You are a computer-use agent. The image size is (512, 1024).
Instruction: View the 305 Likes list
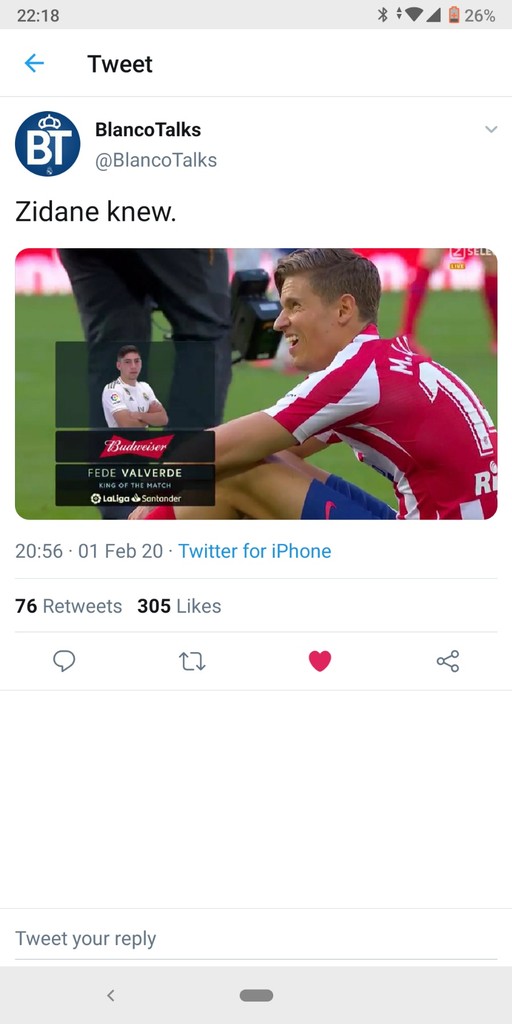[x=179, y=606]
